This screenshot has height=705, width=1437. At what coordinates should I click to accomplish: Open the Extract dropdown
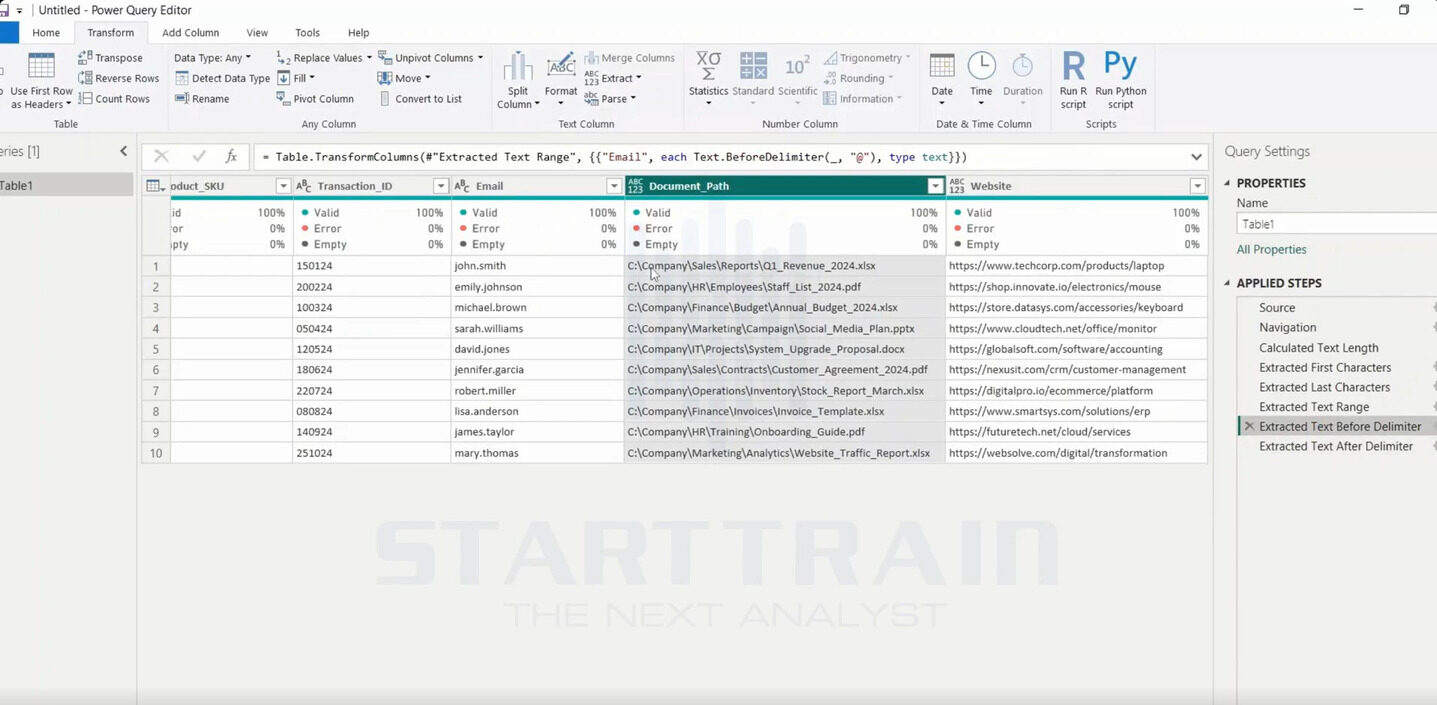click(x=613, y=78)
